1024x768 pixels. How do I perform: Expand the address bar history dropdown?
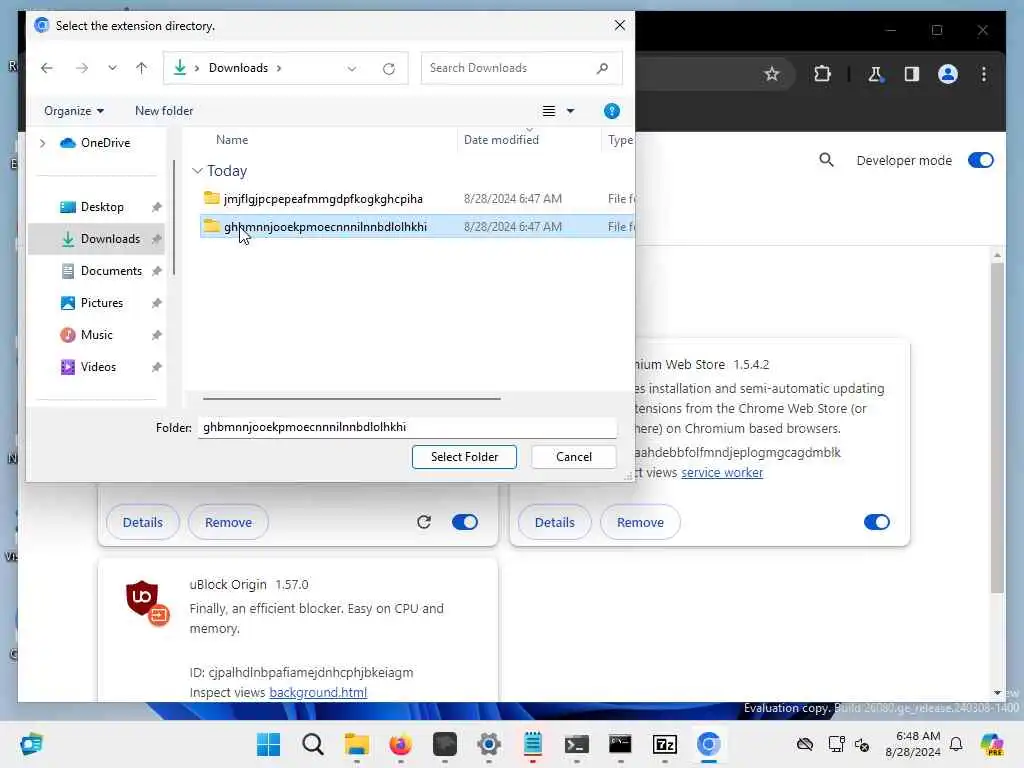pyautogui.click(x=351, y=69)
